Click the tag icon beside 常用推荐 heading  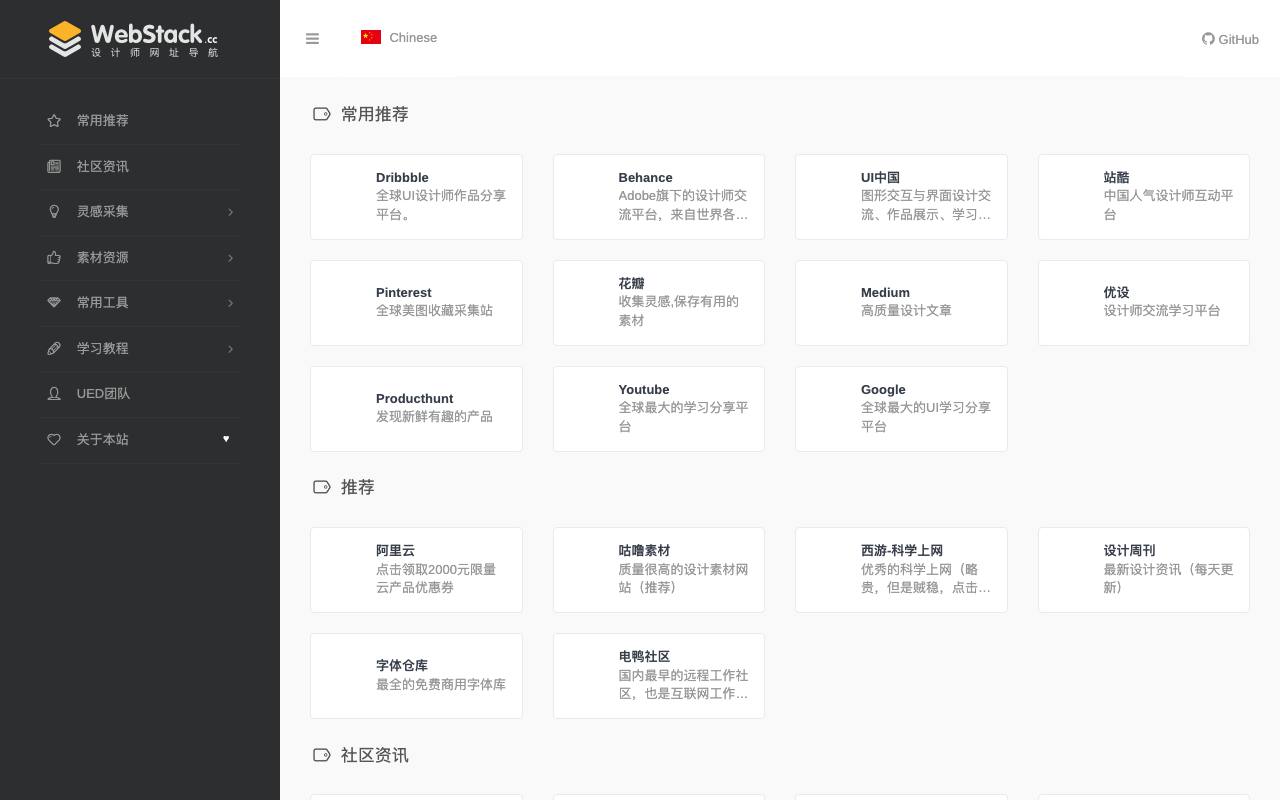(321, 114)
